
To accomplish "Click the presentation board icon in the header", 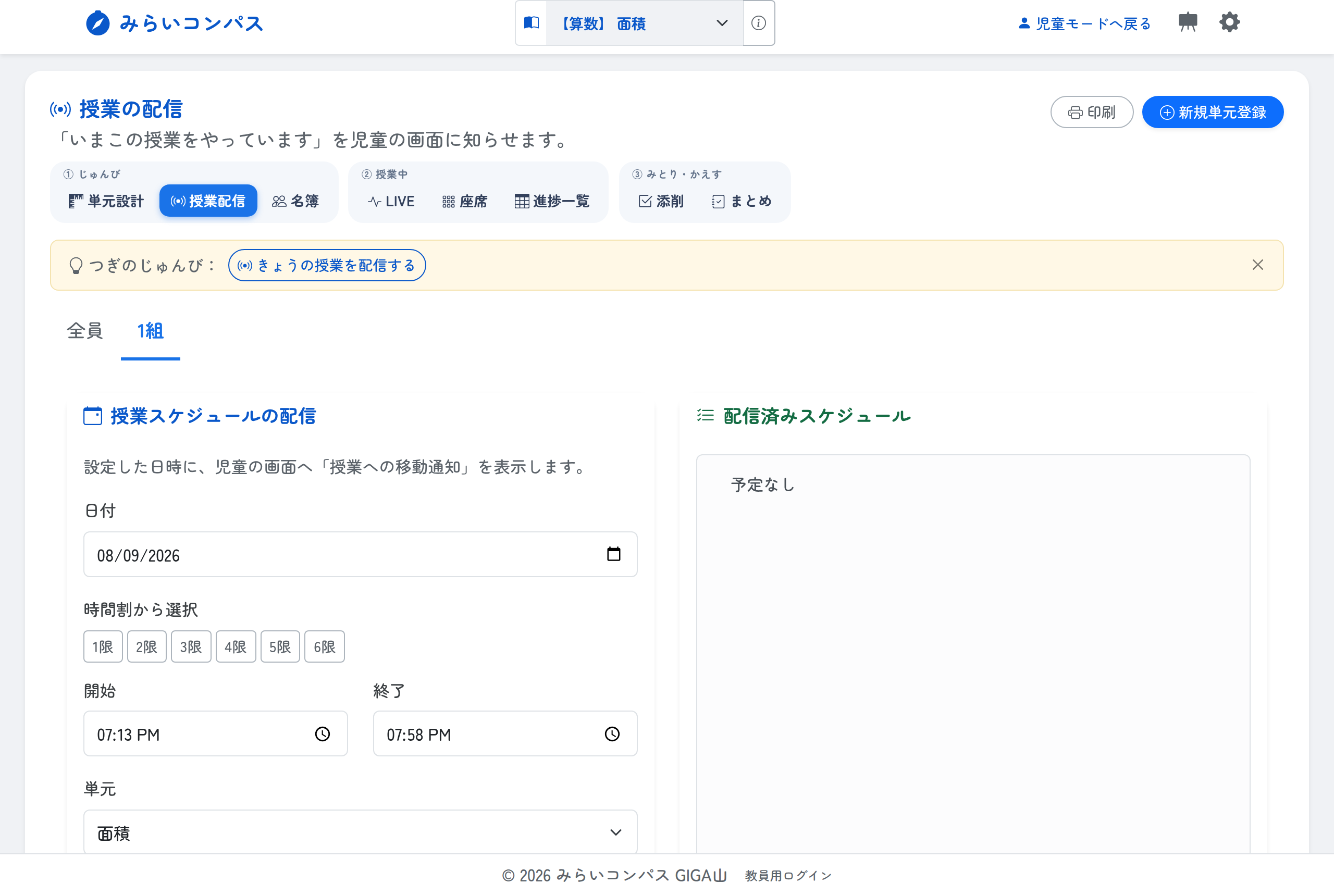I will click(1188, 23).
